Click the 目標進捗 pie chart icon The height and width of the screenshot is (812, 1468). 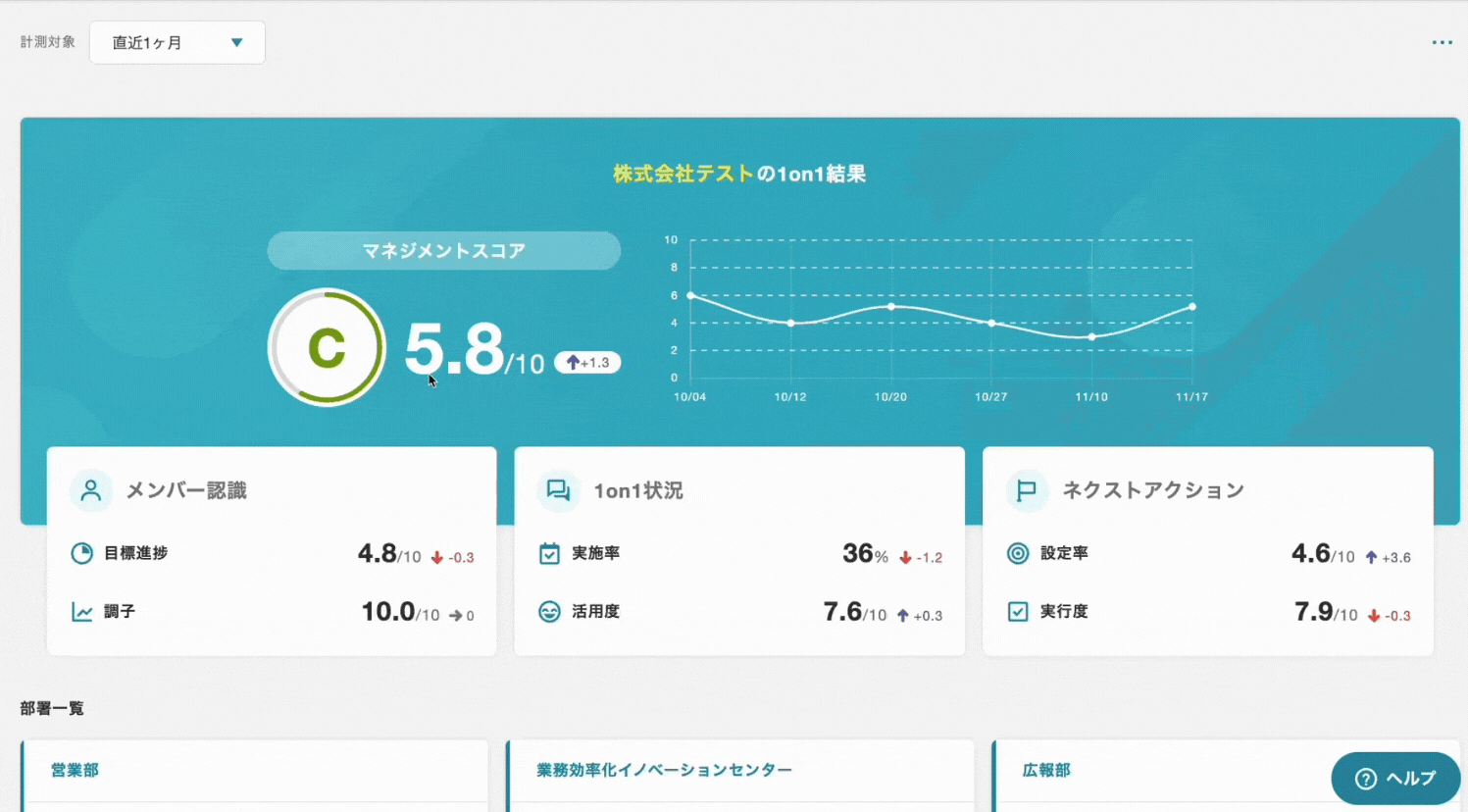click(82, 553)
